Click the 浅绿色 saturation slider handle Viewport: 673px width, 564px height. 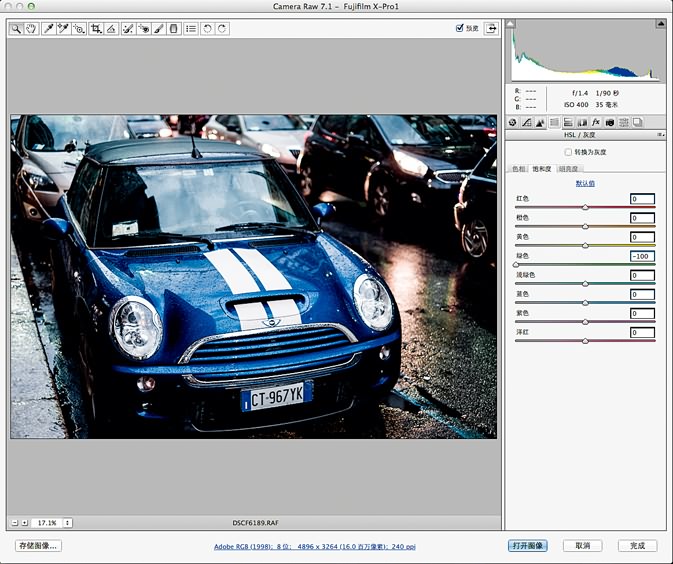tap(585, 284)
